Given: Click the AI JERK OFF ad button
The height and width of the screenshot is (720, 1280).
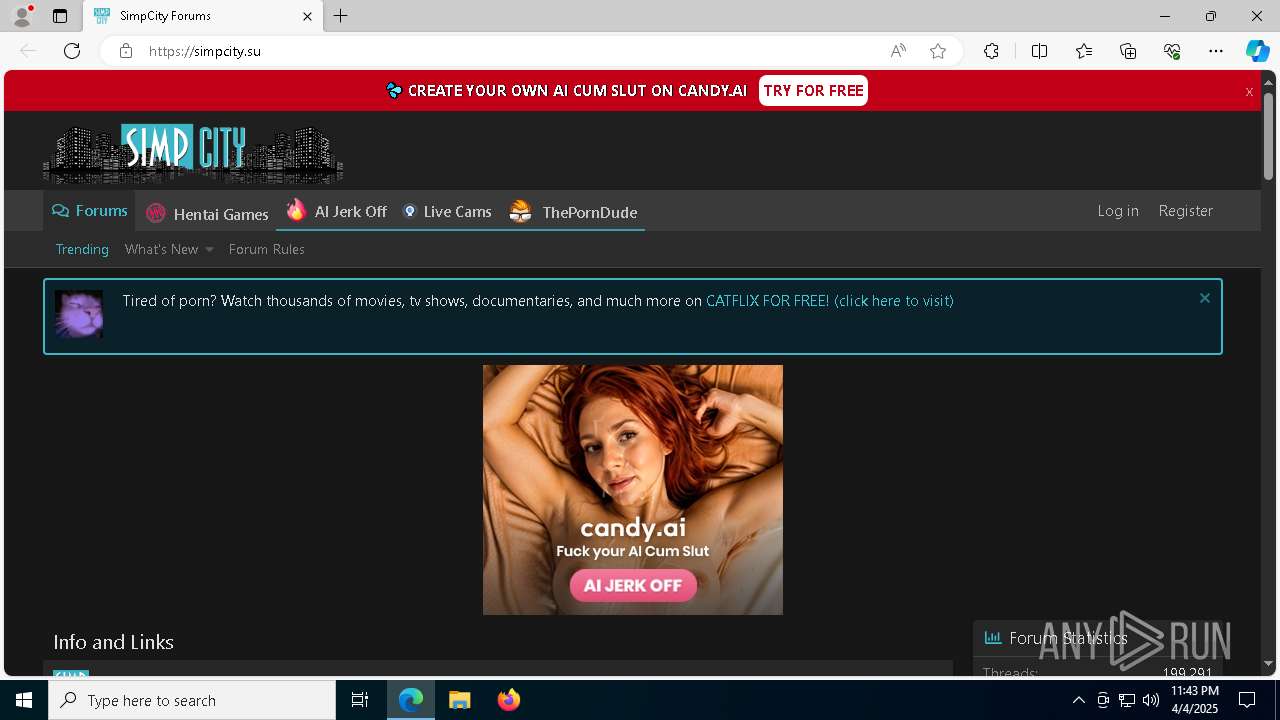Looking at the screenshot, I should (633, 586).
